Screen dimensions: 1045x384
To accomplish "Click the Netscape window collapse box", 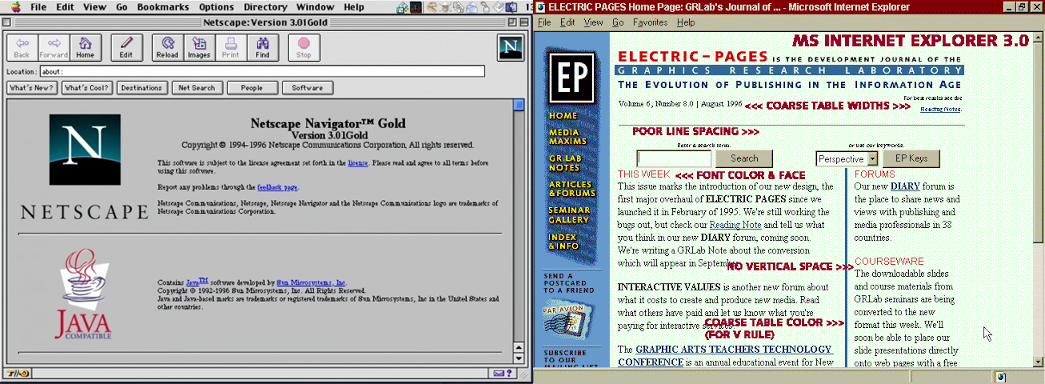I will (523, 21).
